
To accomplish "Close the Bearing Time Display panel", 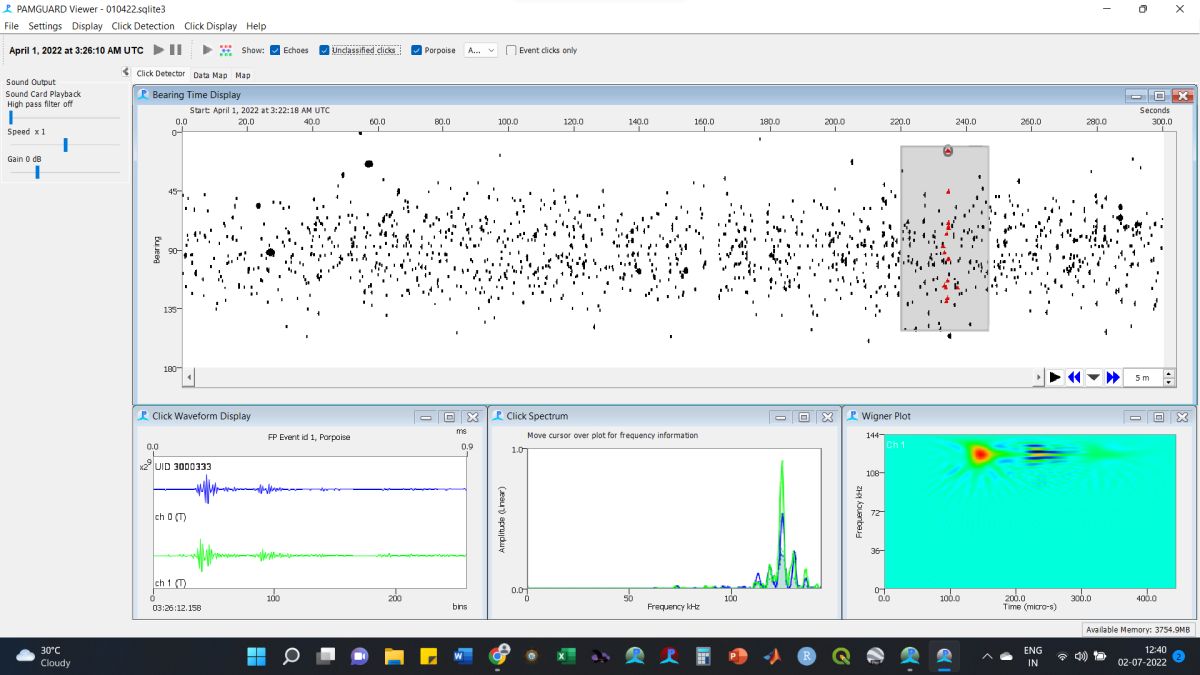I will (1183, 96).
